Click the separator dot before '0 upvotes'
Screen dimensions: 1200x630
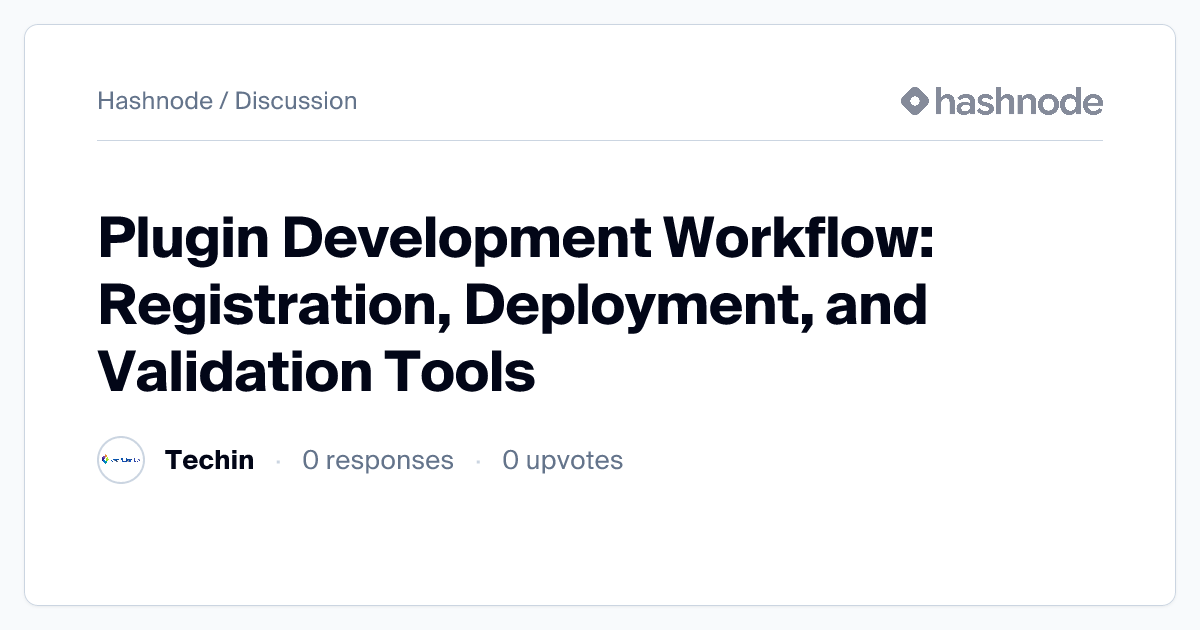pos(479,461)
